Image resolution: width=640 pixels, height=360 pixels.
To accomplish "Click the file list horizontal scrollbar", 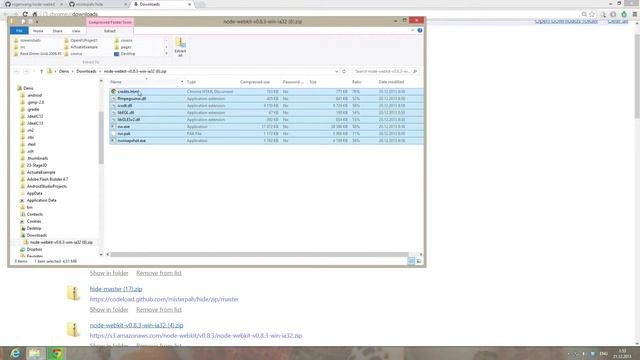I will click(259, 254).
